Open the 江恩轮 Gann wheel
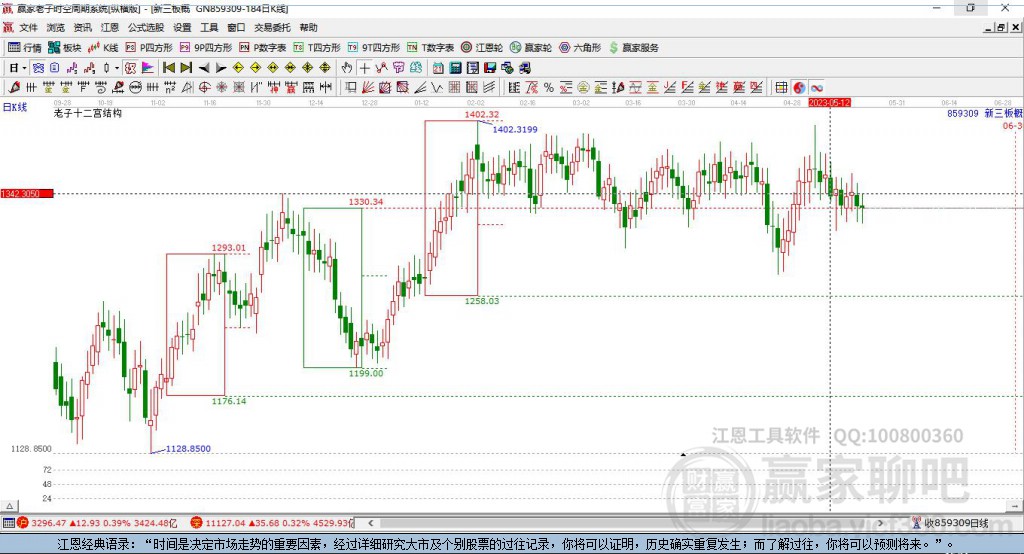Viewport: 1024px width, 554px height. 482,47
